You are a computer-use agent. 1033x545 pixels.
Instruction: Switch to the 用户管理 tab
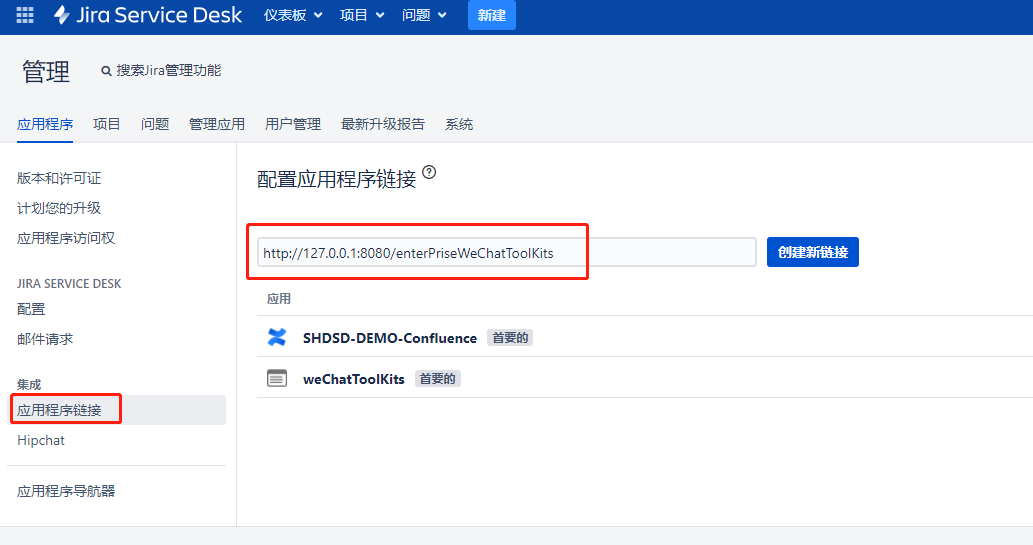click(293, 124)
